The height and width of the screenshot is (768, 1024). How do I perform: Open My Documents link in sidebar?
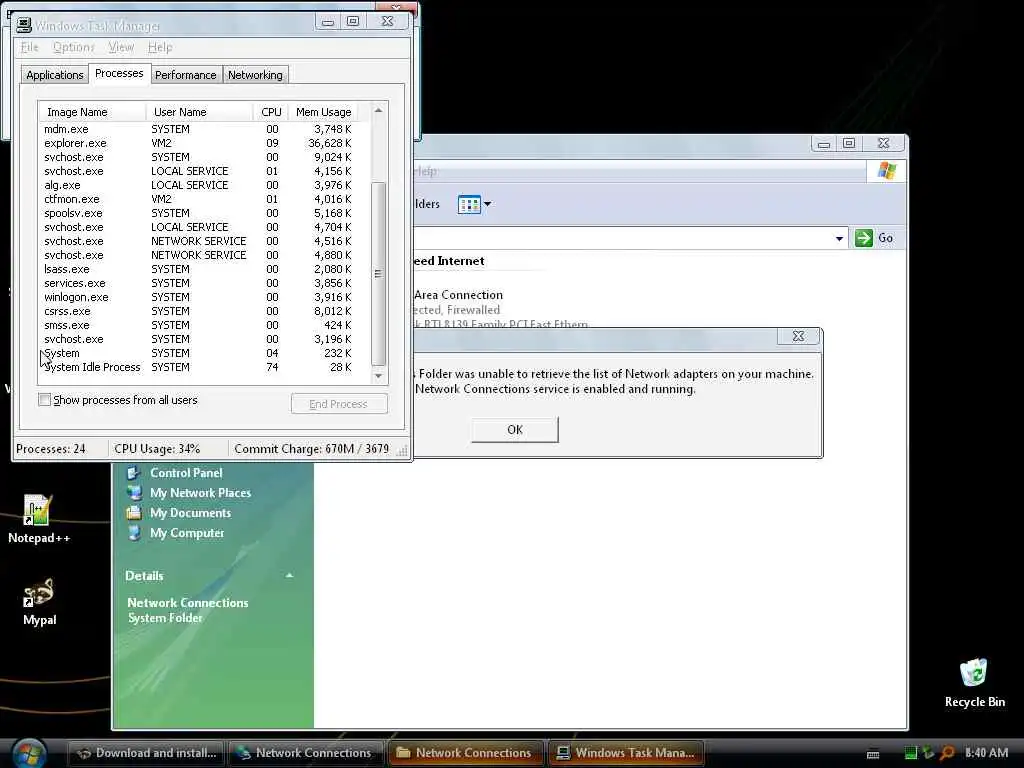pos(190,513)
